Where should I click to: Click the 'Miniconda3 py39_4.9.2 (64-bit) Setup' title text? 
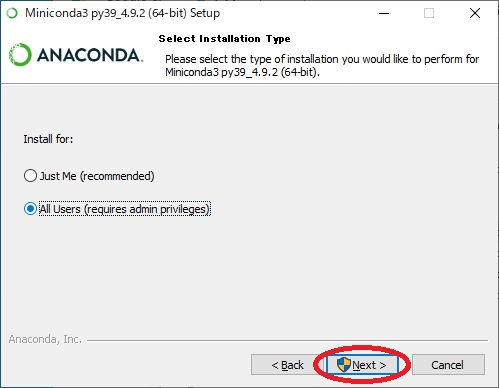coord(123,13)
